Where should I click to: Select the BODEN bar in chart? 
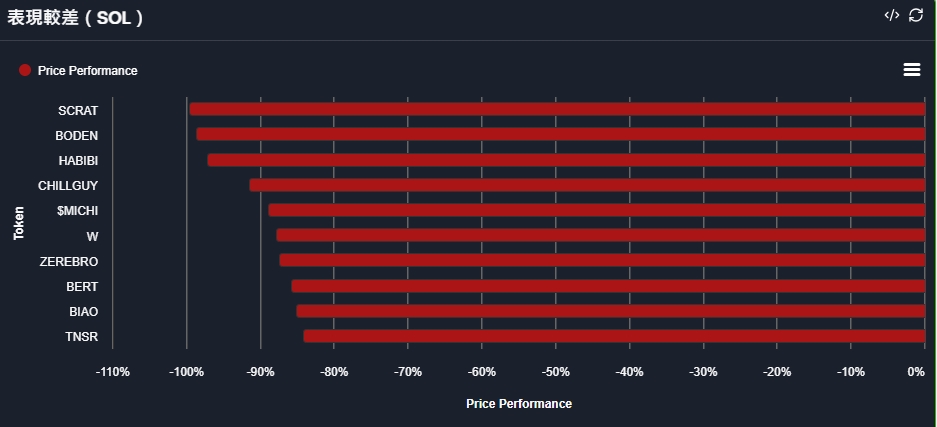[x=560, y=134]
